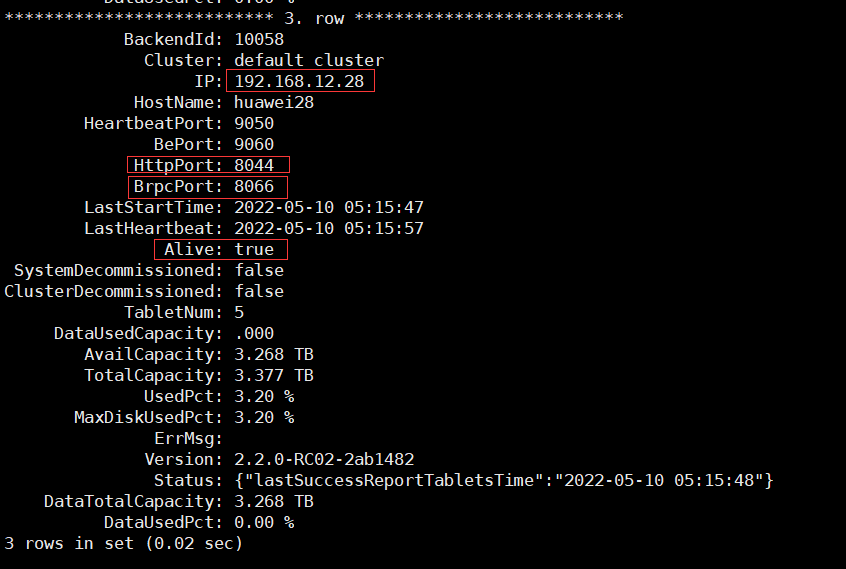The height and width of the screenshot is (569, 846).
Task: Click the MaxDiskUsedPct value 3.20 %
Action: point(264,417)
